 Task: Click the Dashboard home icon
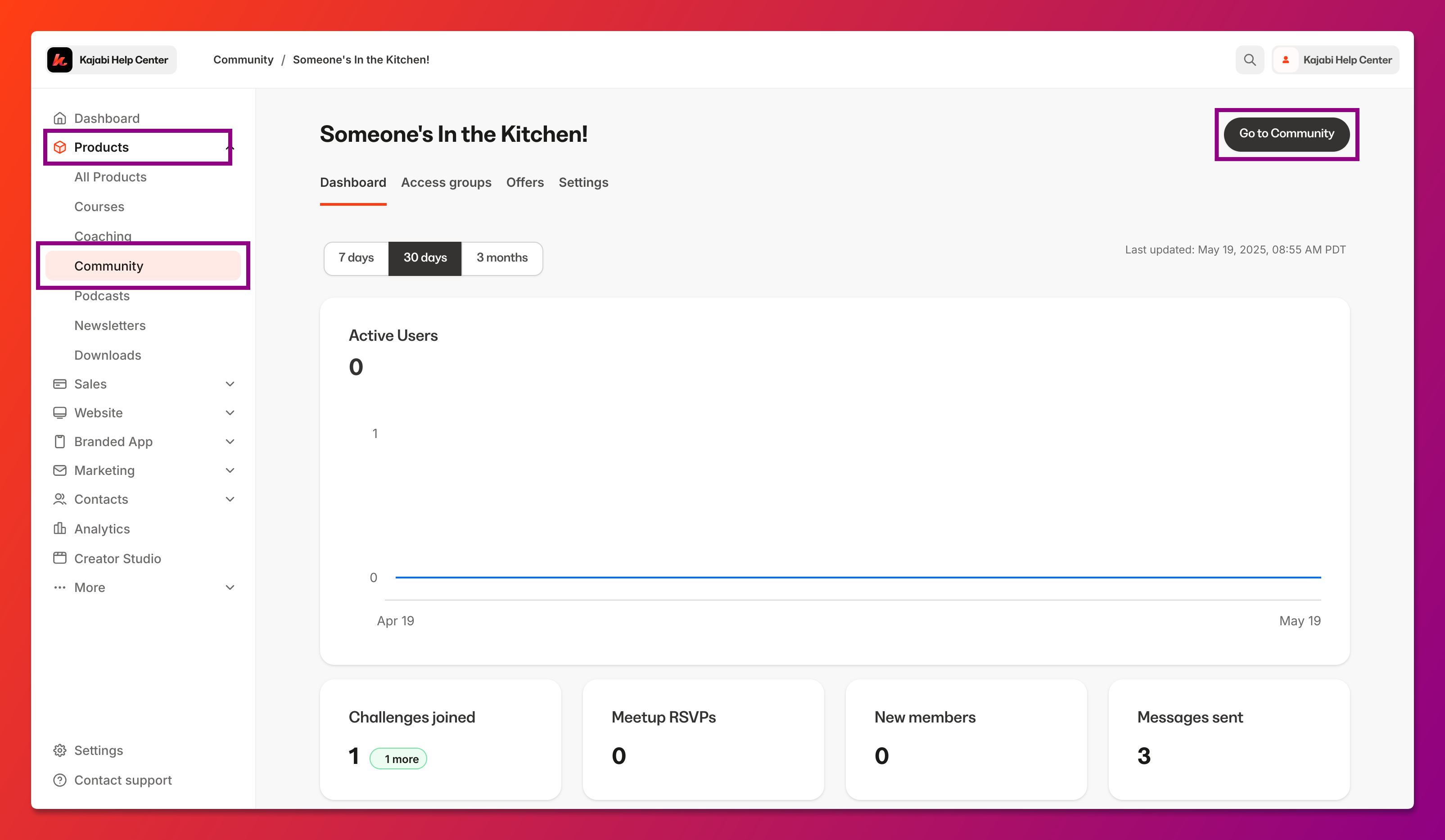[59, 118]
